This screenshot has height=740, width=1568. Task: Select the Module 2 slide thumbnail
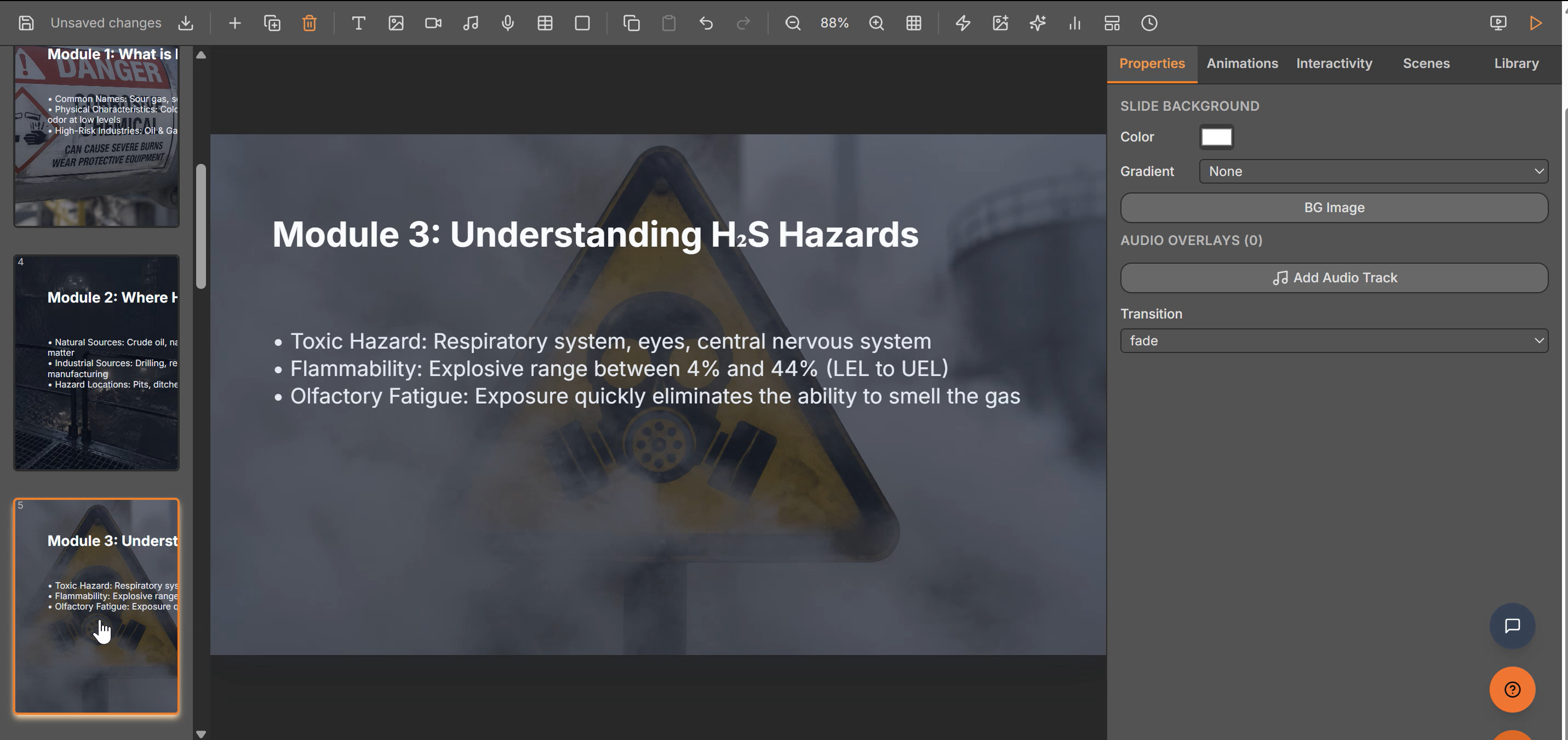pos(96,363)
